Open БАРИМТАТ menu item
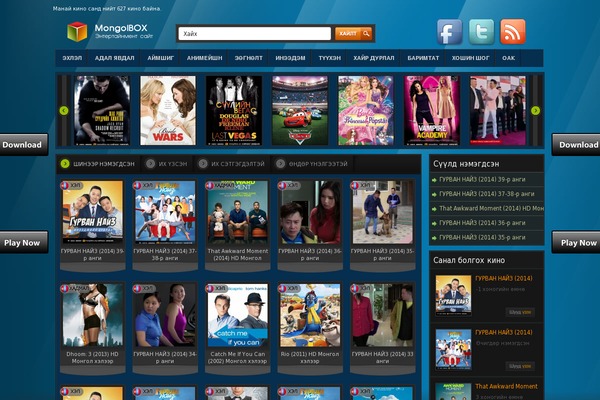 pos(423,58)
